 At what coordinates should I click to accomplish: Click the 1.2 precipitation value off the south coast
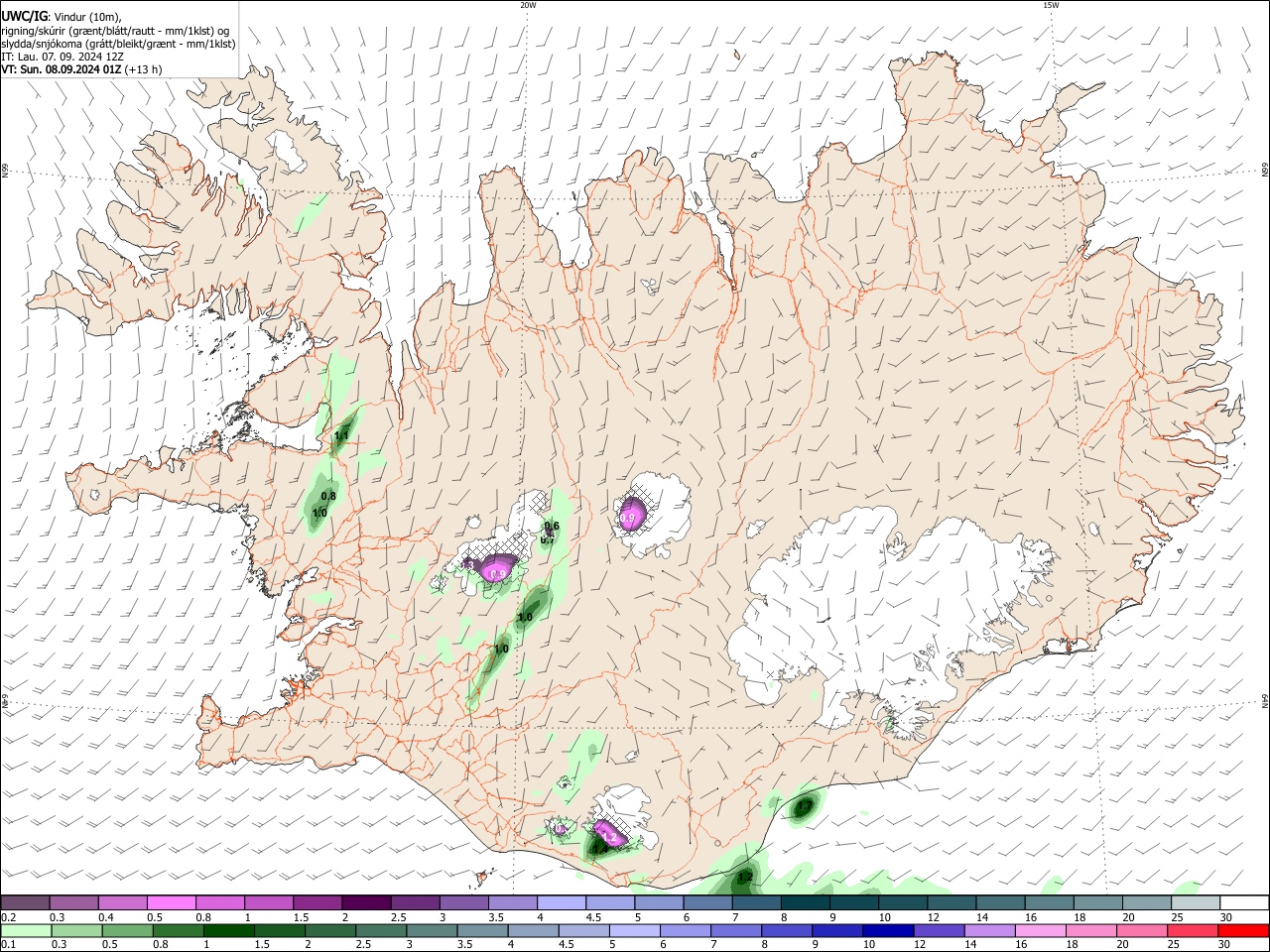745,879
